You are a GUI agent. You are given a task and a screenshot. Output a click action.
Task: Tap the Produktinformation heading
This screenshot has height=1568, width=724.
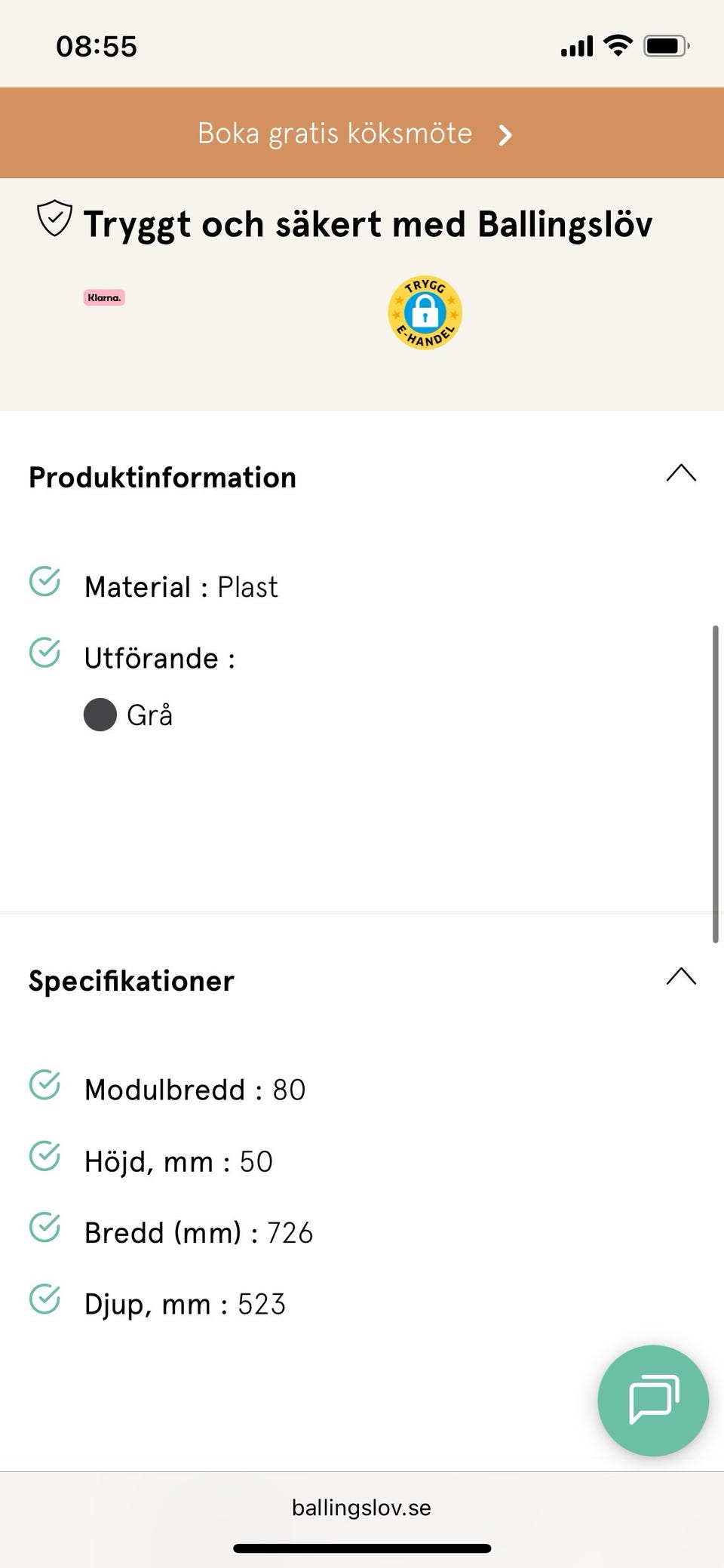coord(163,478)
